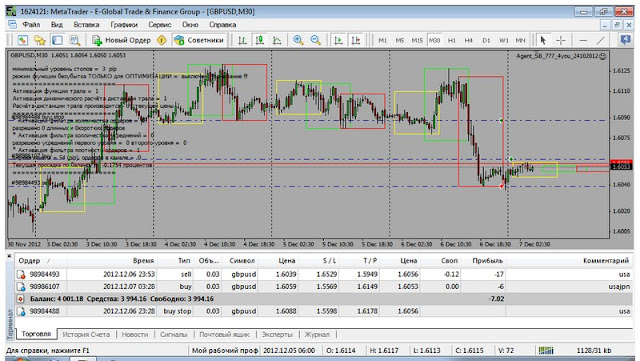Screen dimensions: 640x361
Task: Click the Новый Ордер button
Action: point(122,40)
